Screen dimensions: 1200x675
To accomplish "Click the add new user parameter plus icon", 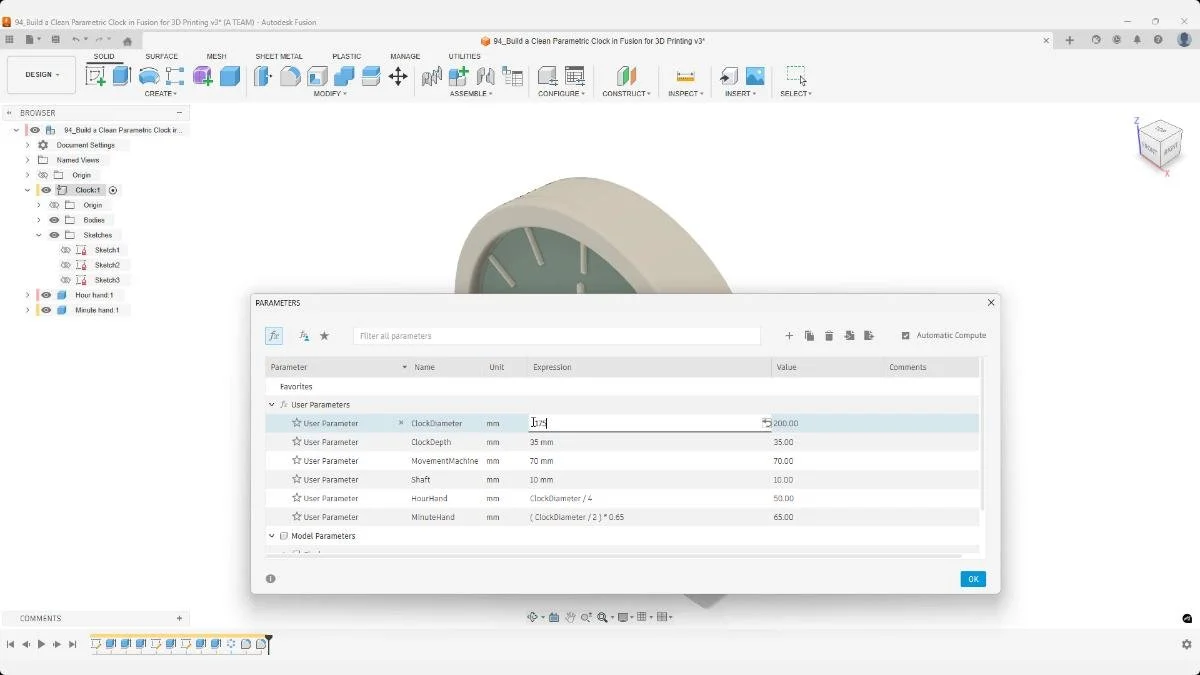I will pyautogui.click(x=789, y=336).
